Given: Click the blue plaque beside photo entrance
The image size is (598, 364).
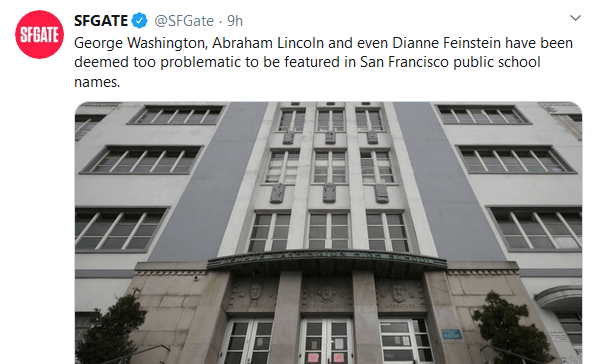Looking at the screenshot, I should coord(452,334).
